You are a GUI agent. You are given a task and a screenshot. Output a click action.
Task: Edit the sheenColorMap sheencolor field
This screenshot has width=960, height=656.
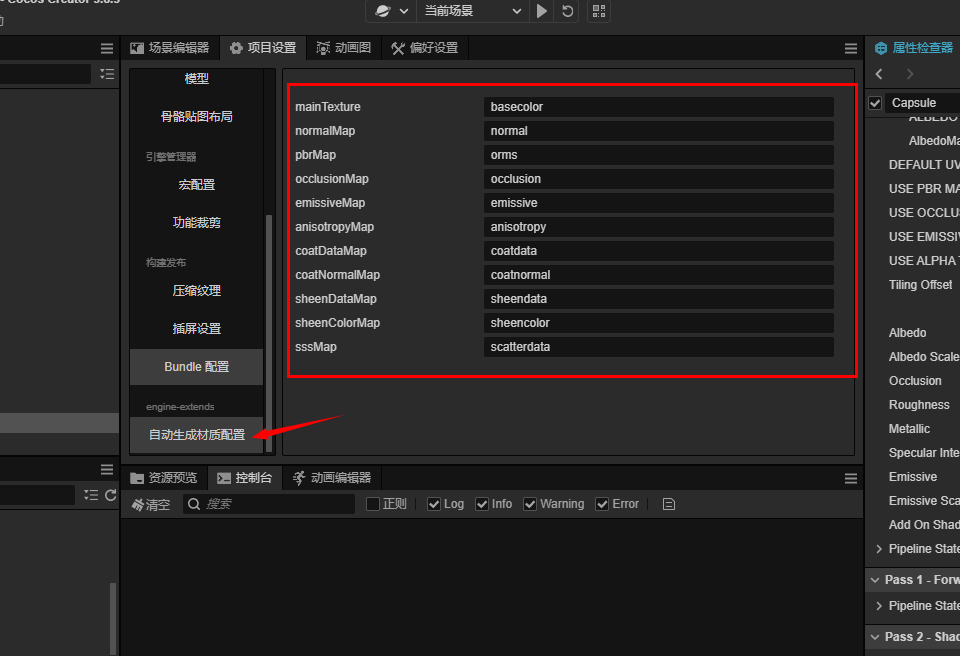(658, 323)
